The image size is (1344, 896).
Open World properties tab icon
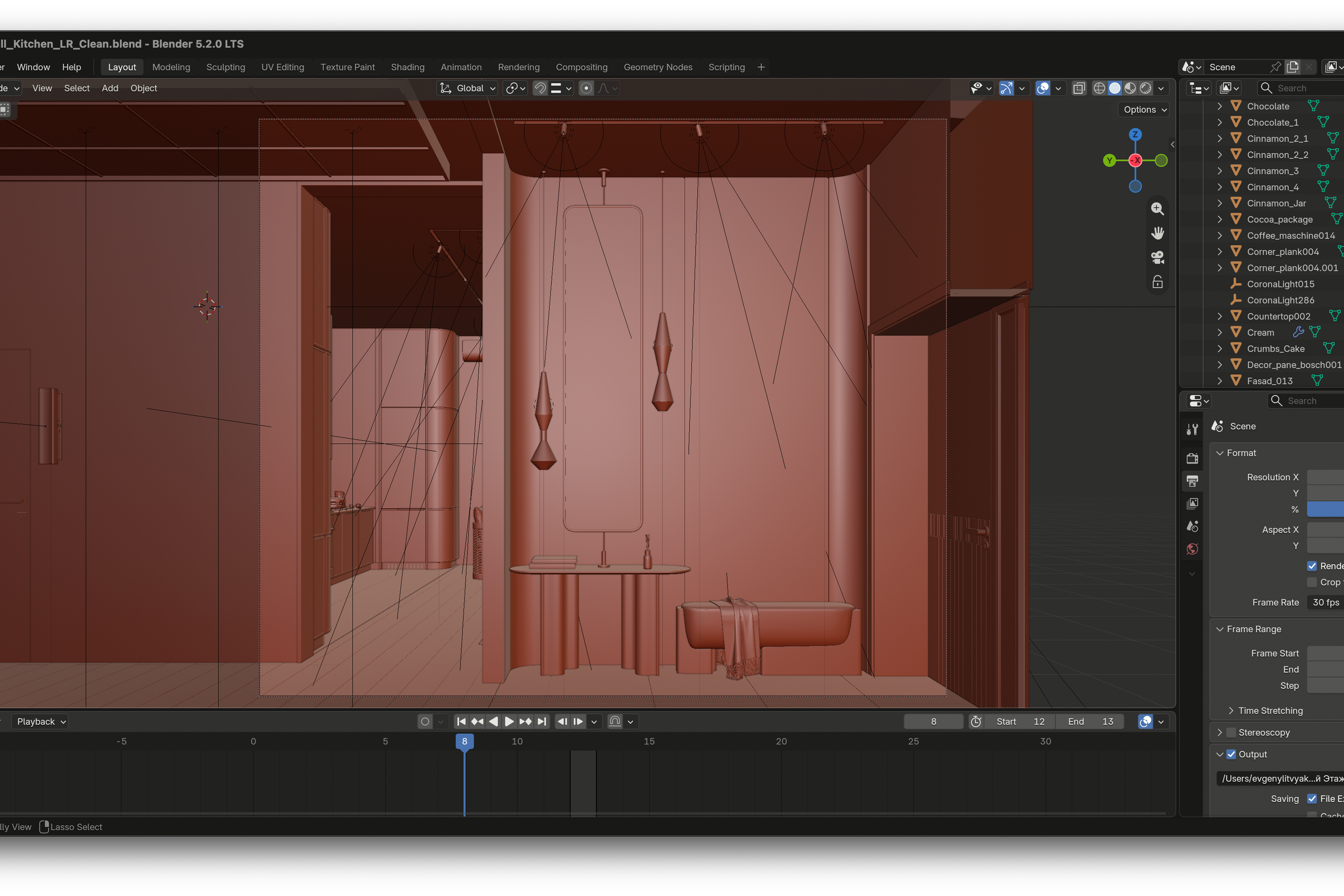1192,549
